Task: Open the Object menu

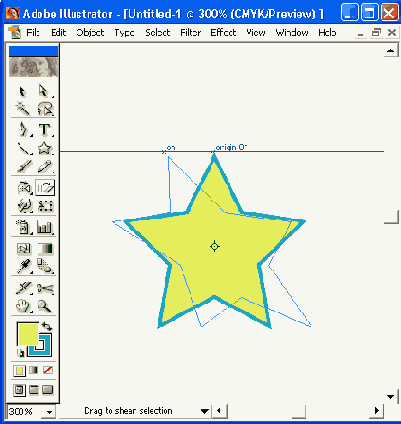Action: 90,33
